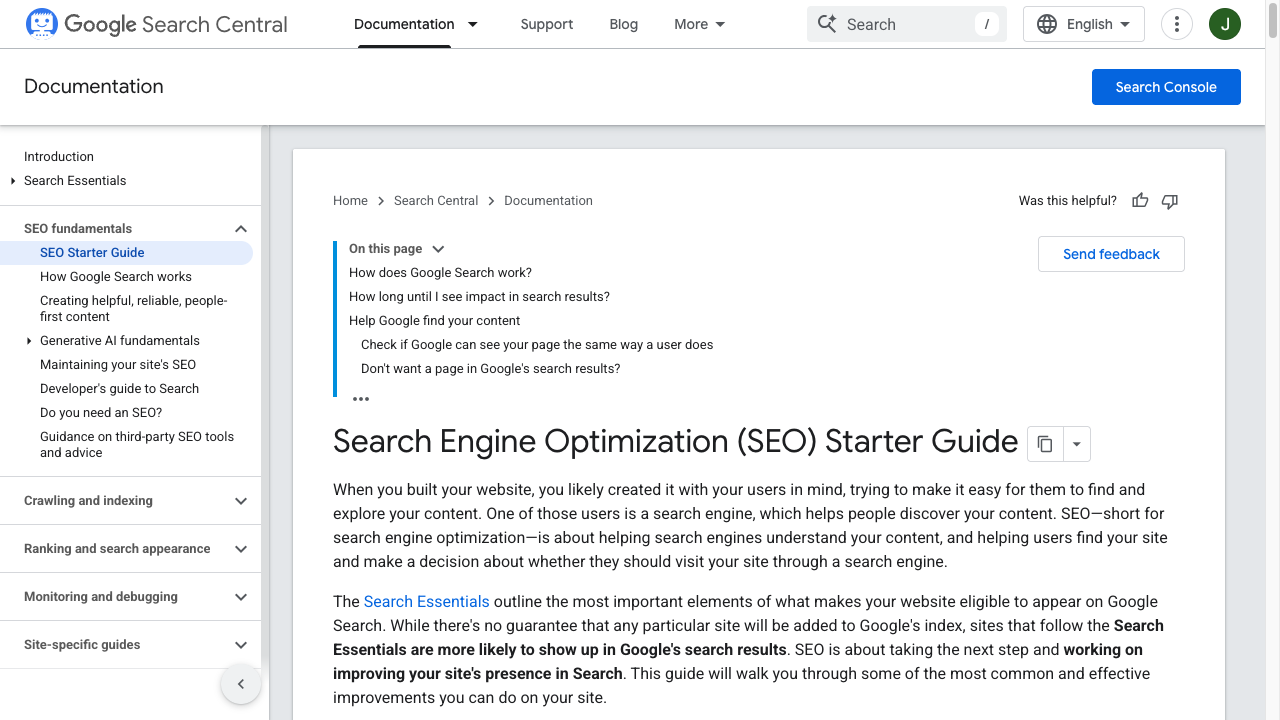Image resolution: width=1280 pixels, height=720 pixels.
Task: Show more items via ellipsis under On this page
Action: click(361, 399)
